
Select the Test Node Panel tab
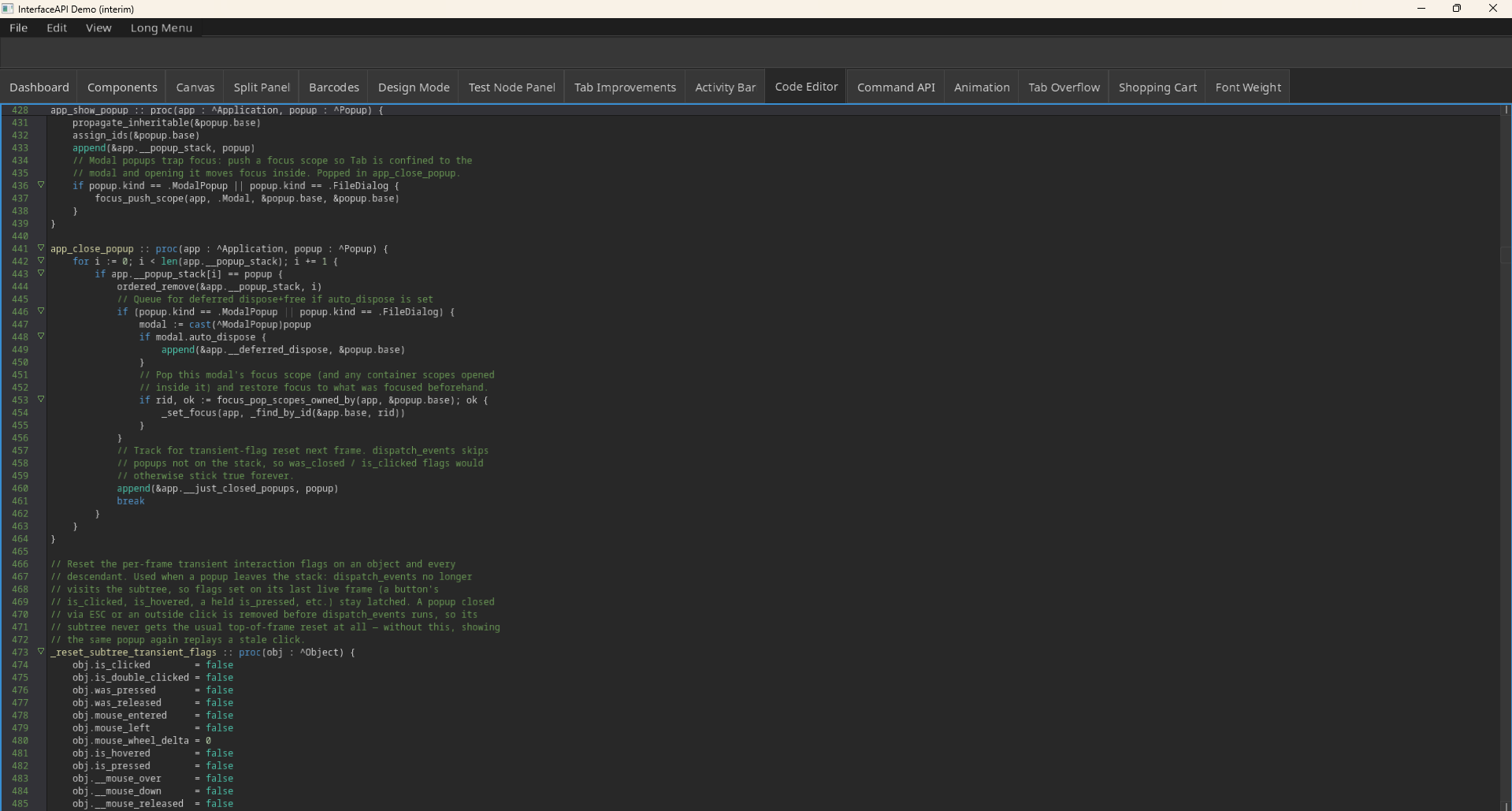512,87
